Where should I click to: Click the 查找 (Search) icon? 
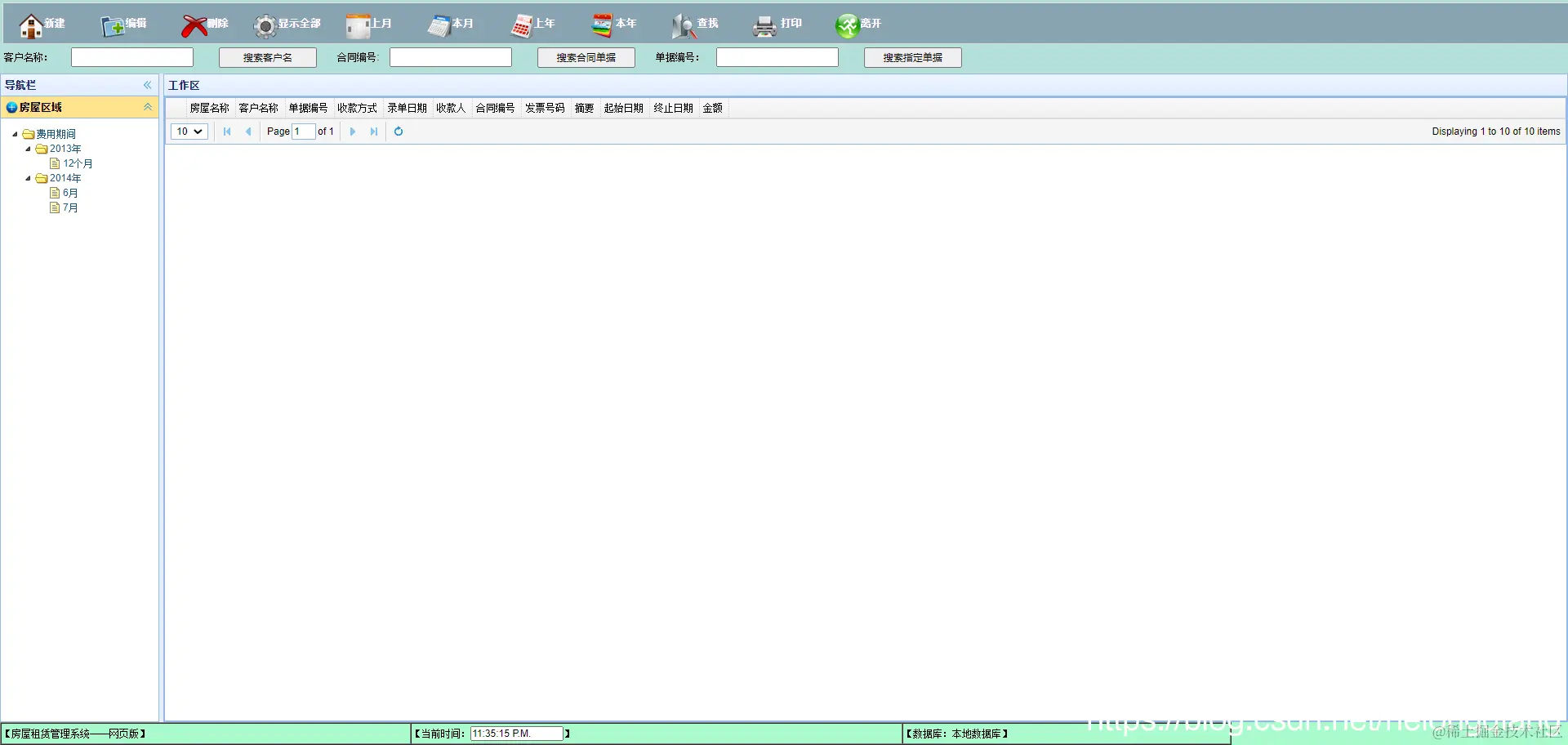coord(684,26)
